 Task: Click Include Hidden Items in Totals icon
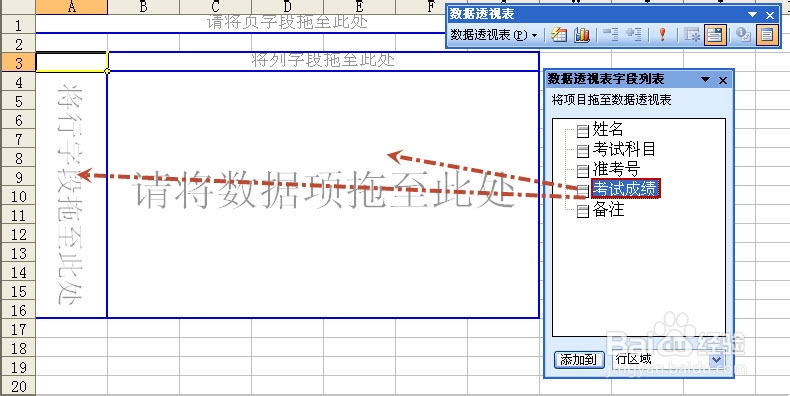pyautogui.click(x=693, y=35)
